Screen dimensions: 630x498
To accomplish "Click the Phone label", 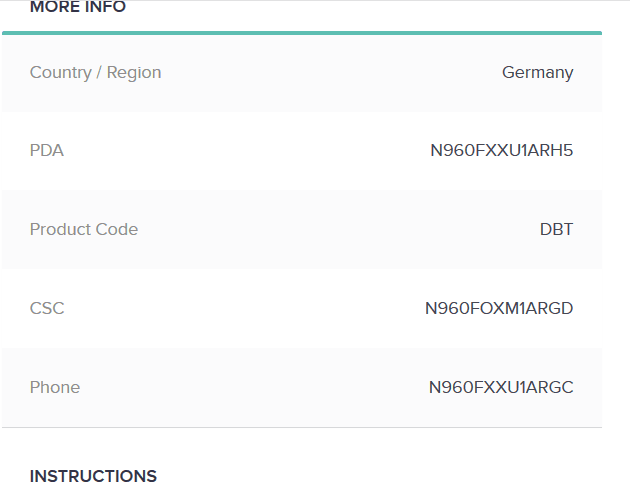I will coord(55,387).
